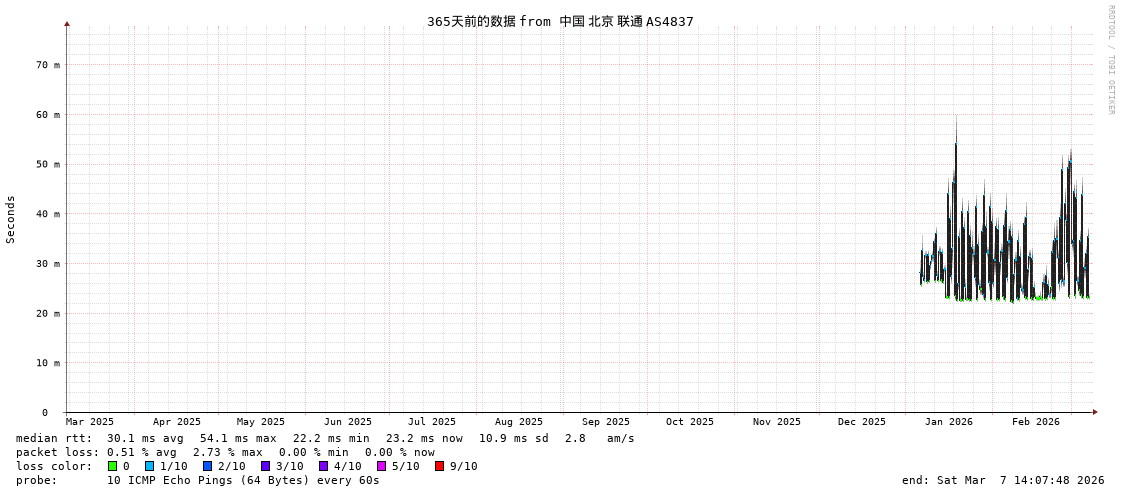Click the green 0 loss color swatch
This screenshot has height=494, width=1121.
tap(112, 466)
